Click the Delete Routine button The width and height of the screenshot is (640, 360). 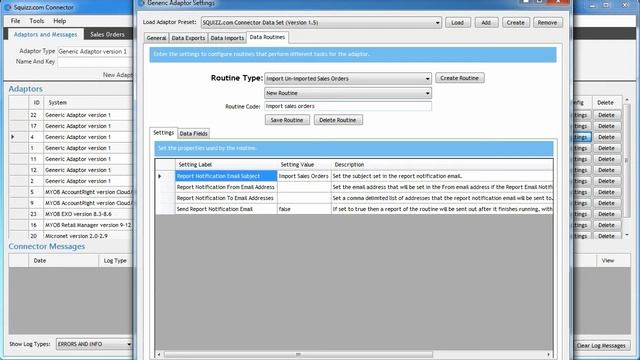[338, 120]
